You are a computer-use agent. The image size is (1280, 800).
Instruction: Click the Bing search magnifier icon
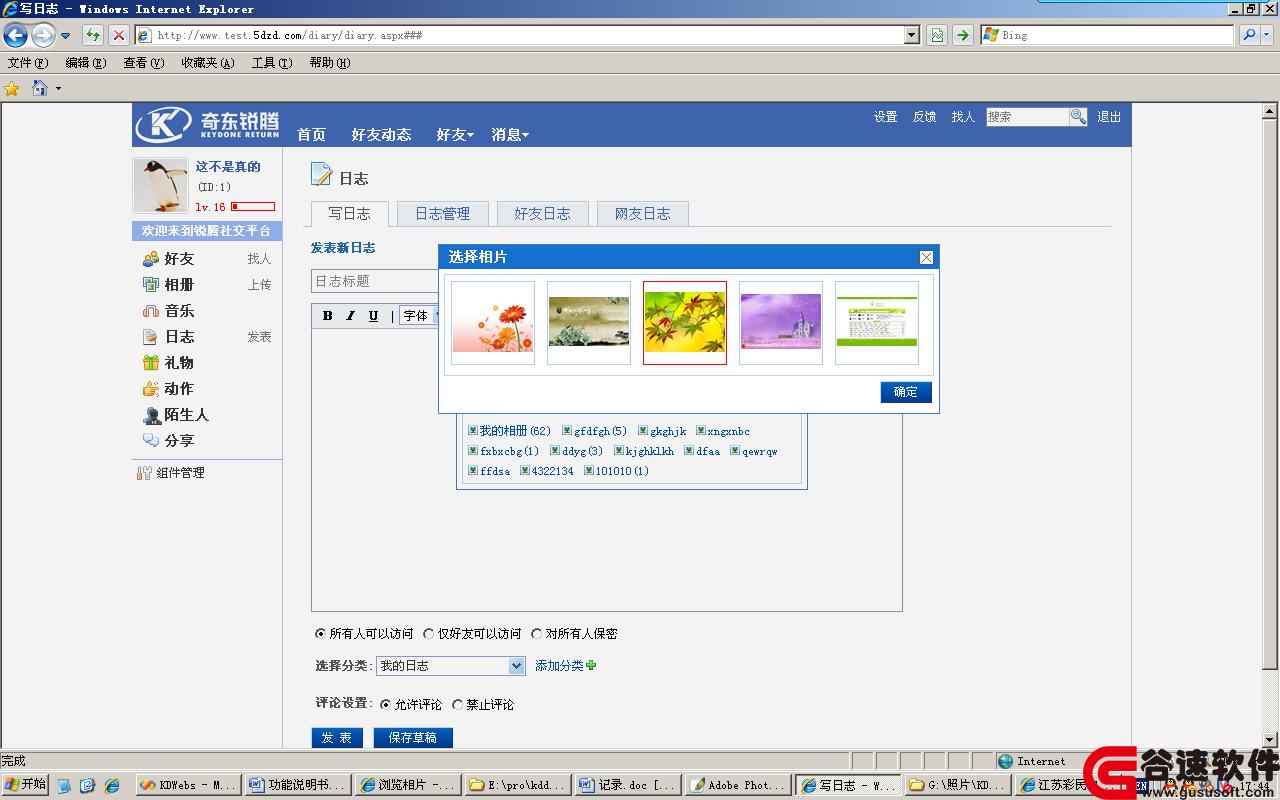(x=1248, y=35)
